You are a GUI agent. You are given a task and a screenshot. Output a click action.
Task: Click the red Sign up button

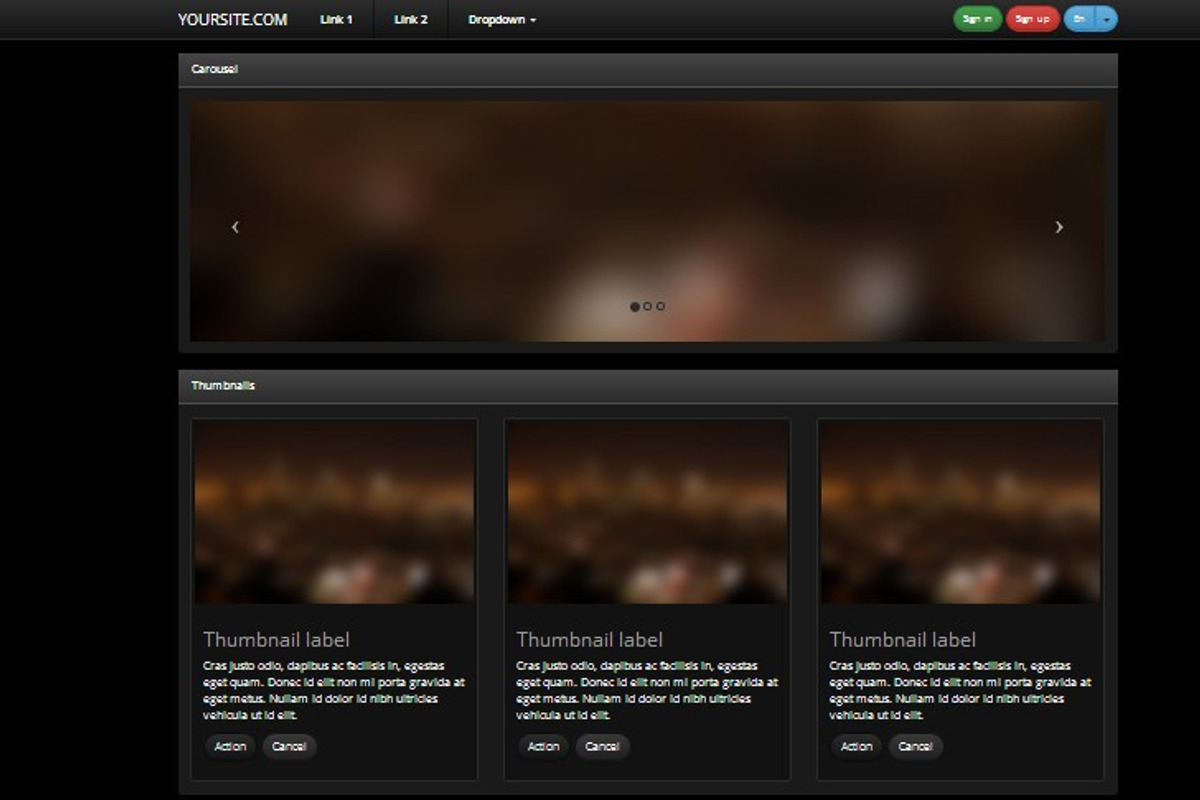[1032, 19]
